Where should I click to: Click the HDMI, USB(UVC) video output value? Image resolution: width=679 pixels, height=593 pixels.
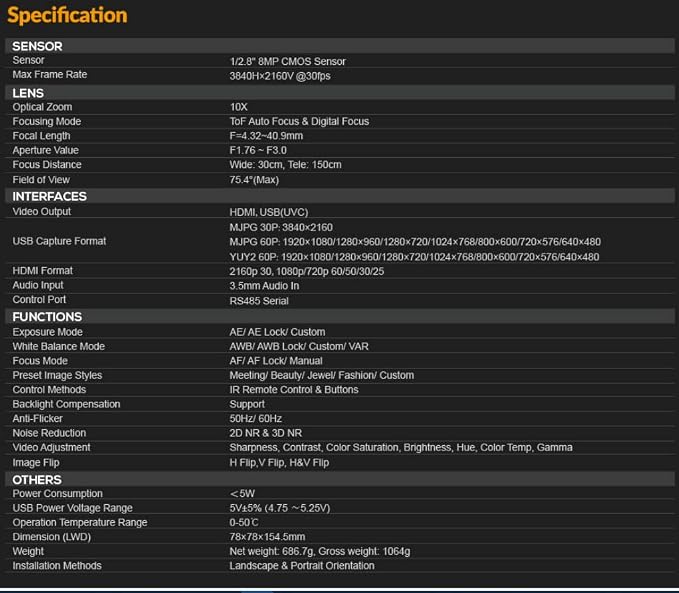[x=269, y=212]
